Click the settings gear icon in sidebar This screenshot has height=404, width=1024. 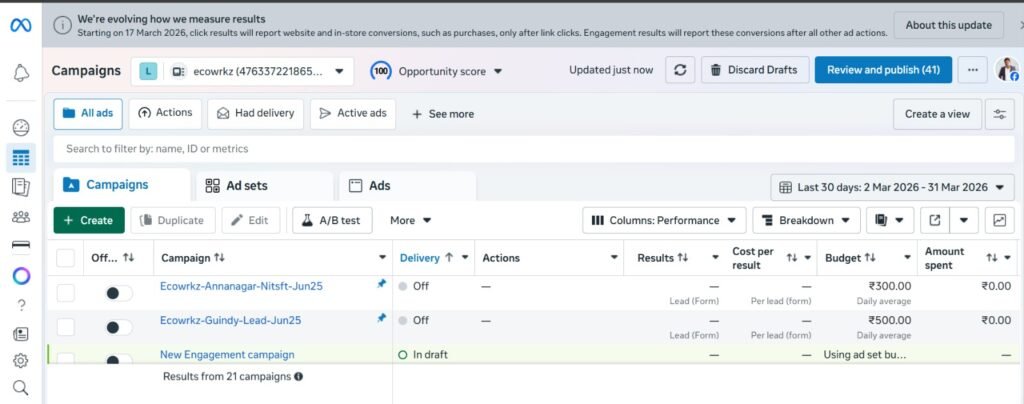21,361
